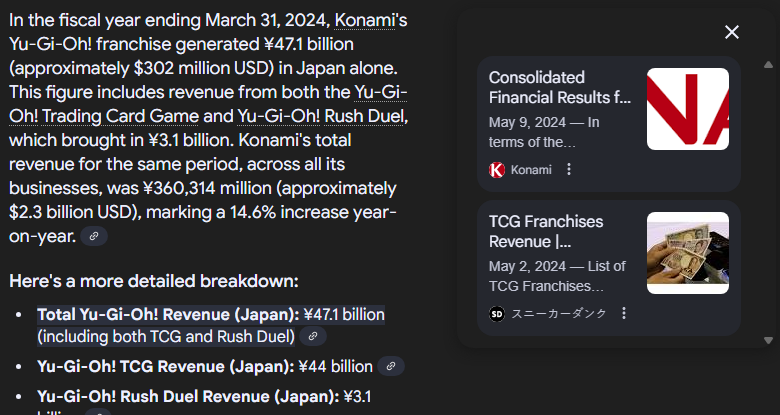Click the underlined 'Trading Card Game' term
This screenshot has height=415, width=780.
coord(120,116)
